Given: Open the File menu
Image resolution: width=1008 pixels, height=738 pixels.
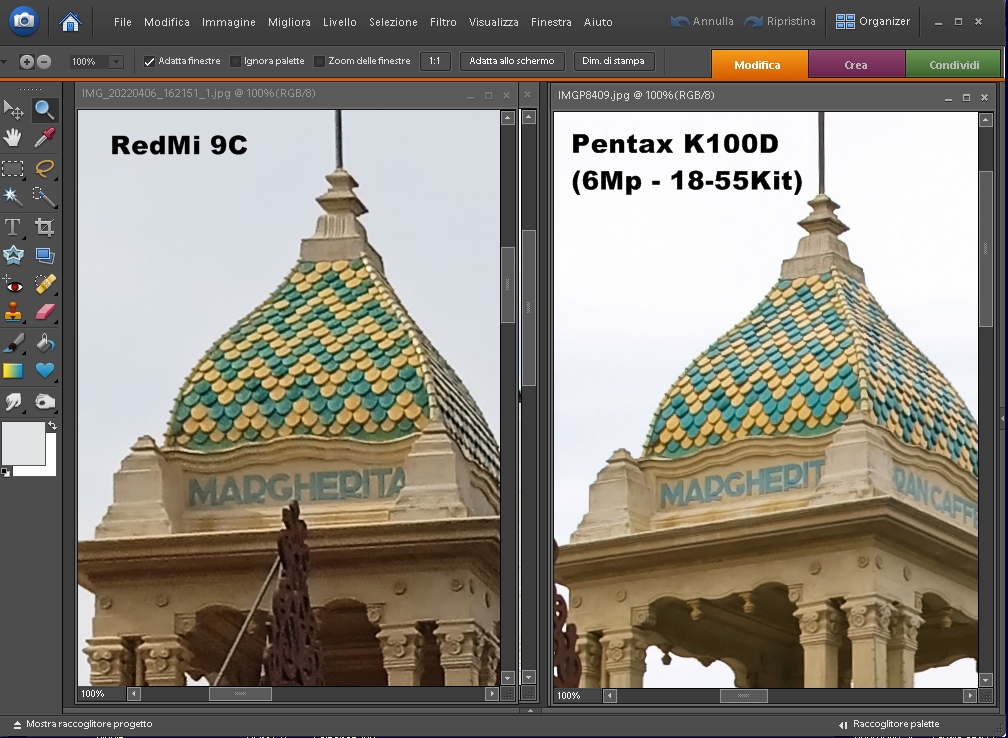Looking at the screenshot, I should (x=123, y=22).
